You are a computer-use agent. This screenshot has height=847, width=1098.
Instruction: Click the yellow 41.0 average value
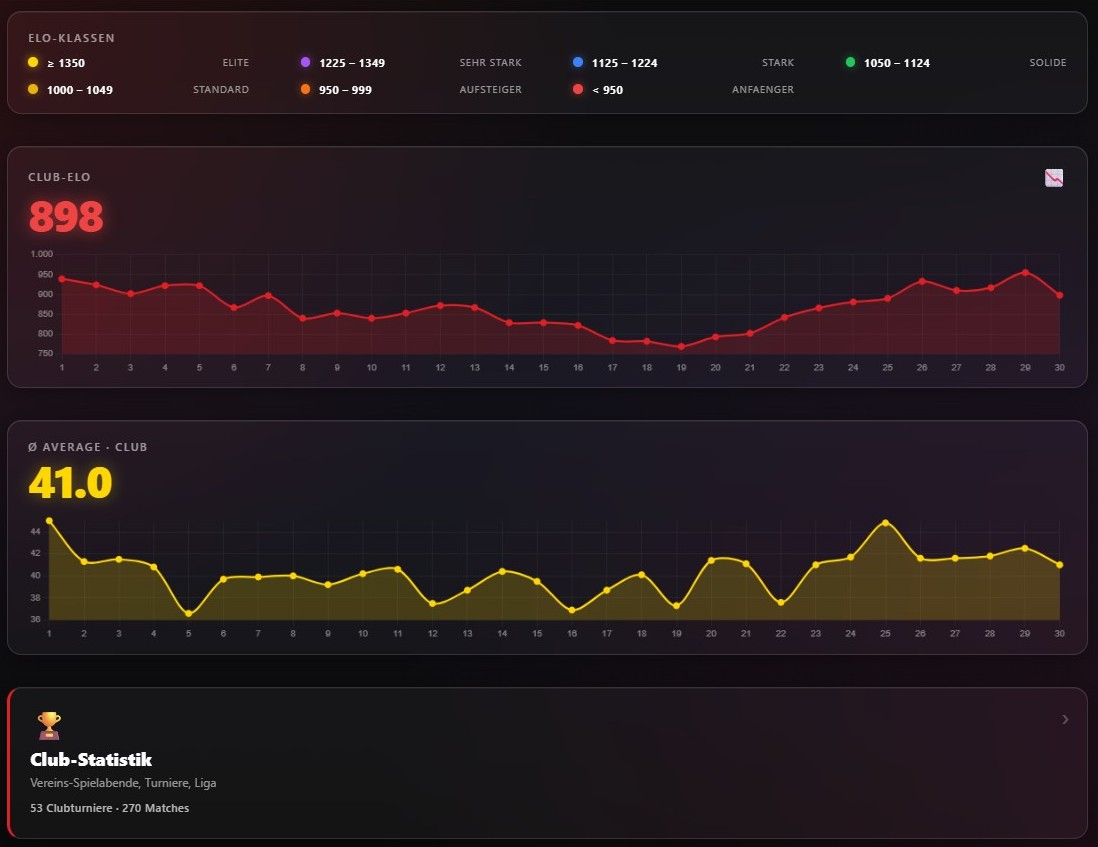pos(70,482)
